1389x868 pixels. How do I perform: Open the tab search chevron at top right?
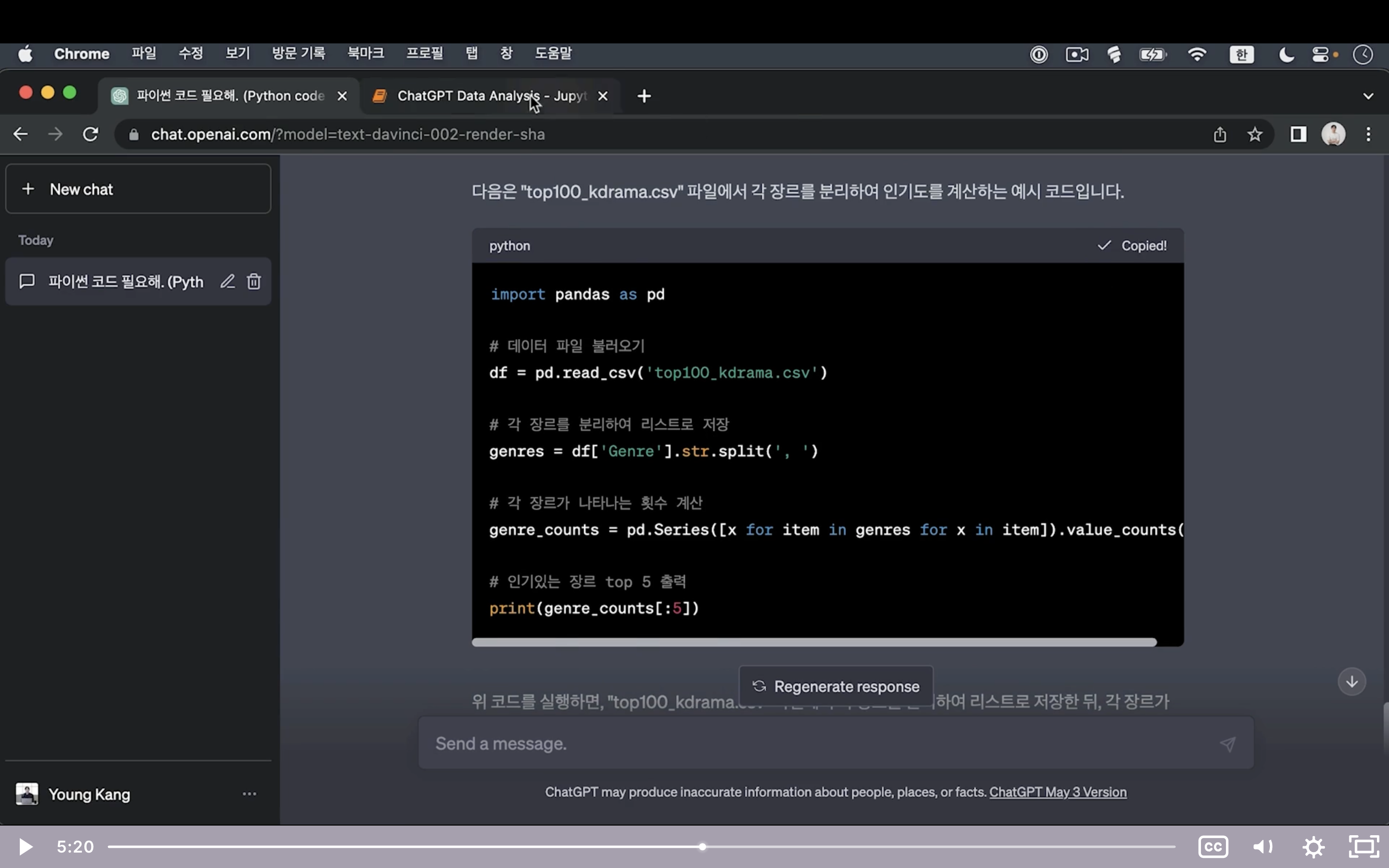pyautogui.click(x=1368, y=96)
